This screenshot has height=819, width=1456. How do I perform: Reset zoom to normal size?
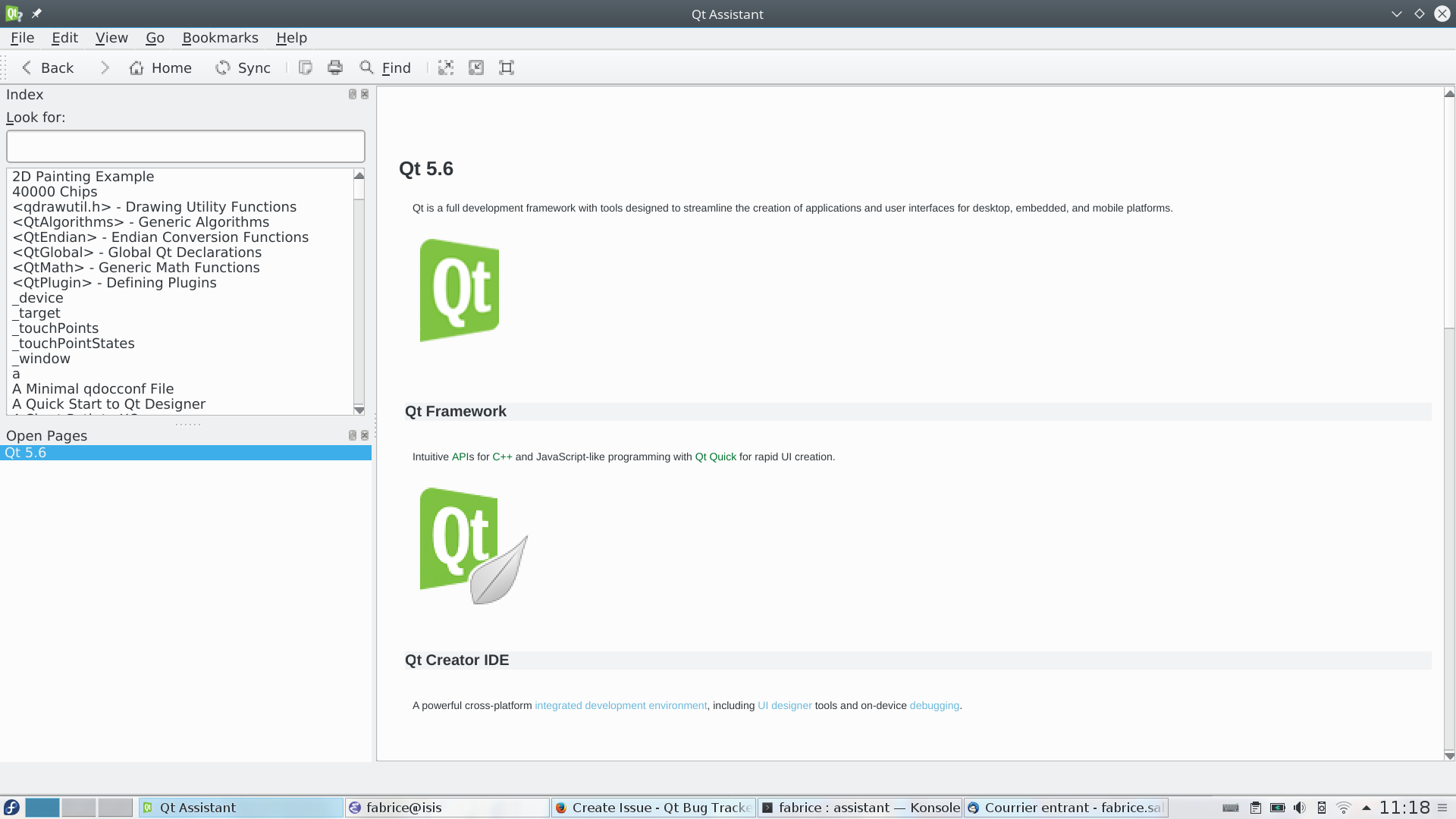tap(507, 68)
